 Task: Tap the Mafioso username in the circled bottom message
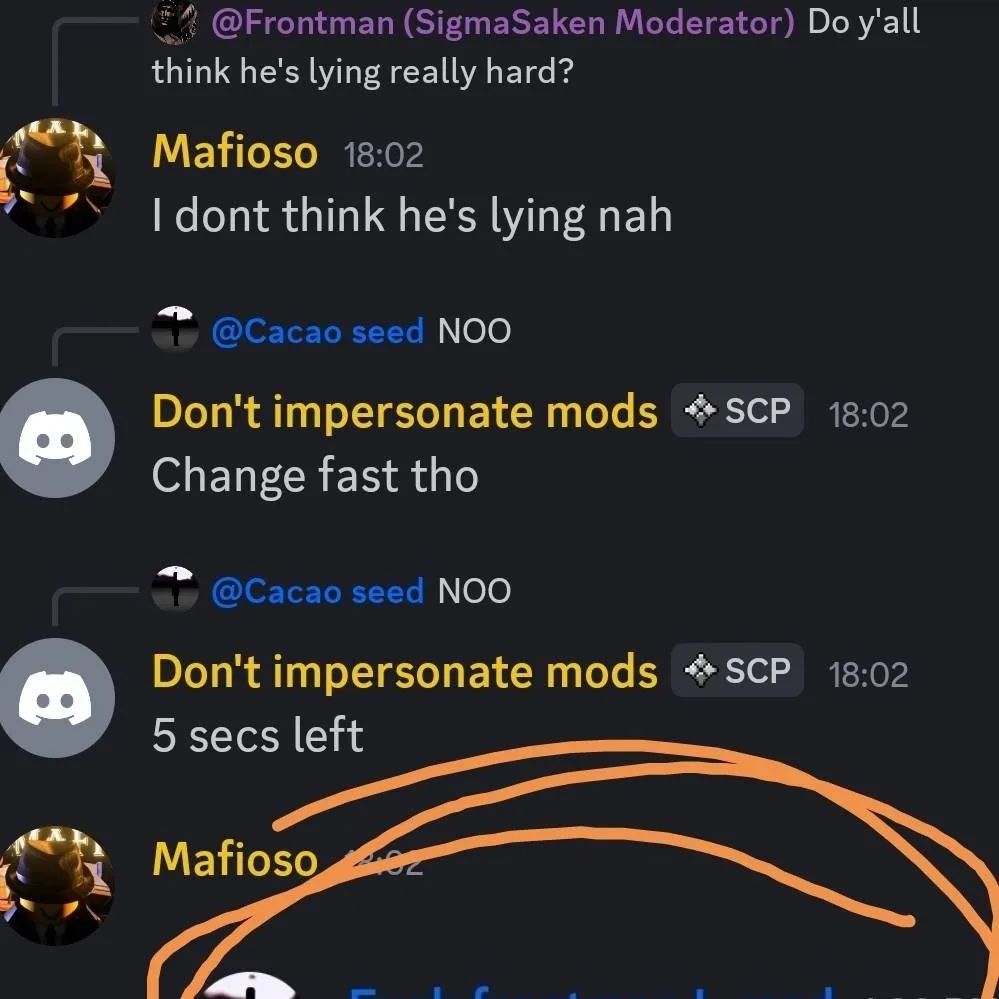tap(234, 860)
